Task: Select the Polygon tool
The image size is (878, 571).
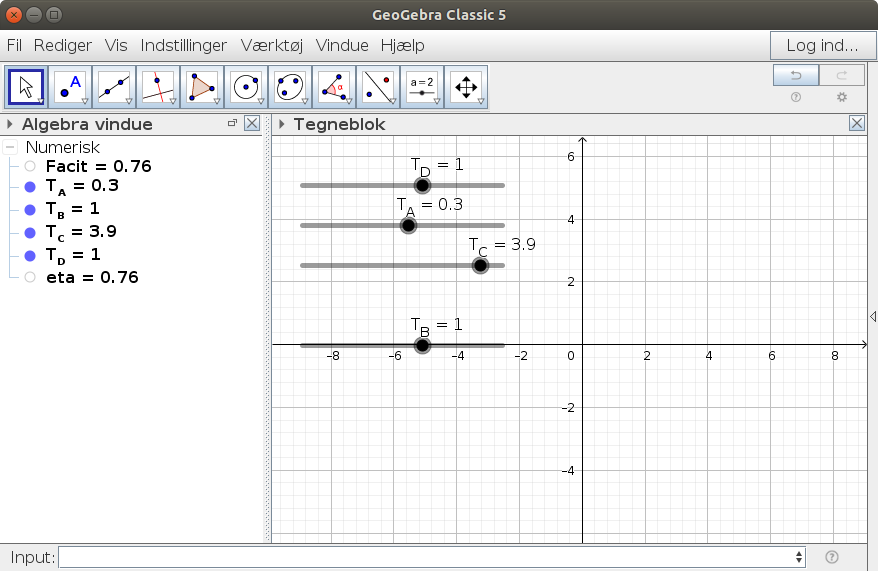Action: click(202, 87)
